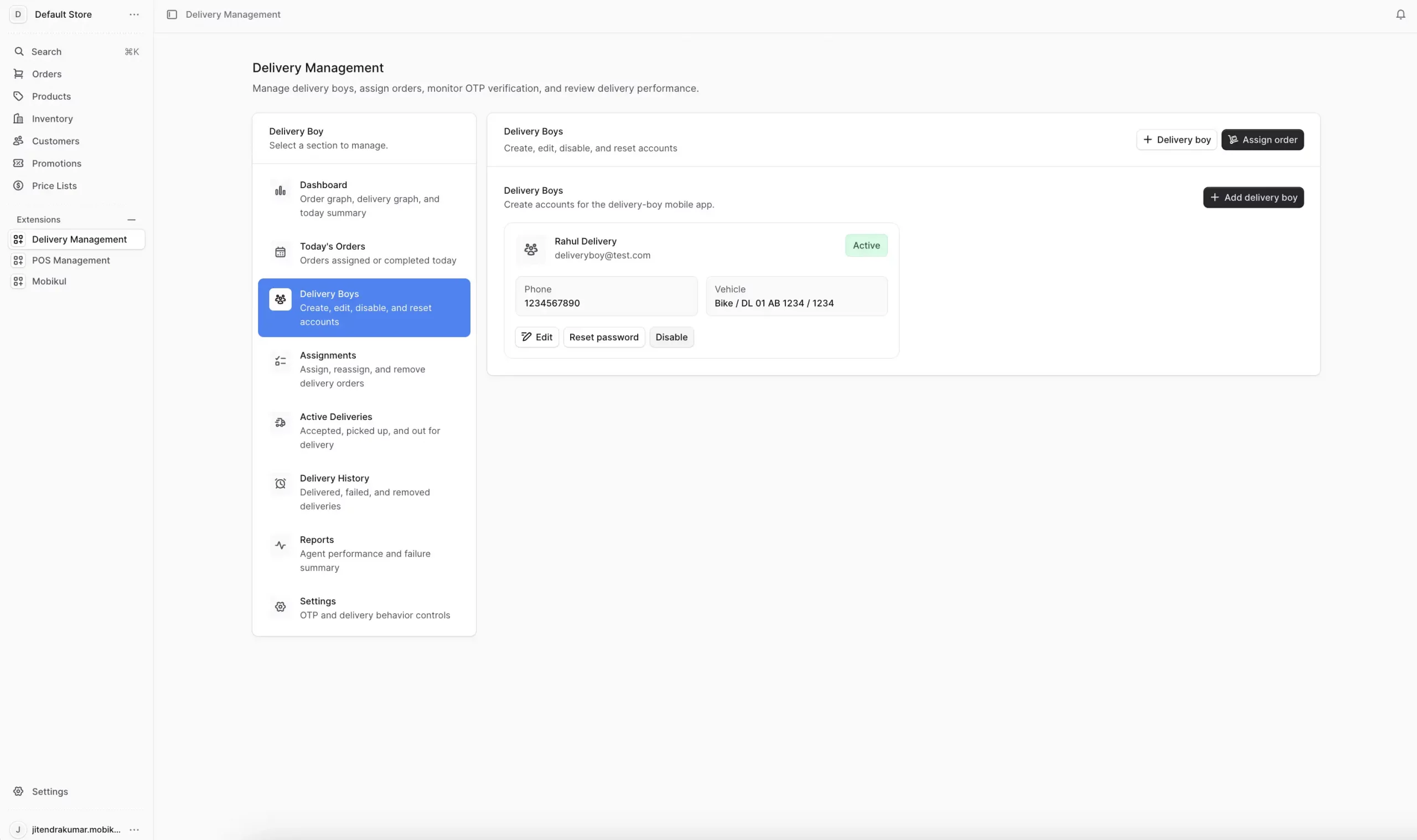Open the Reports section
The width and height of the screenshot is (1417, 840).
point(364,553)
